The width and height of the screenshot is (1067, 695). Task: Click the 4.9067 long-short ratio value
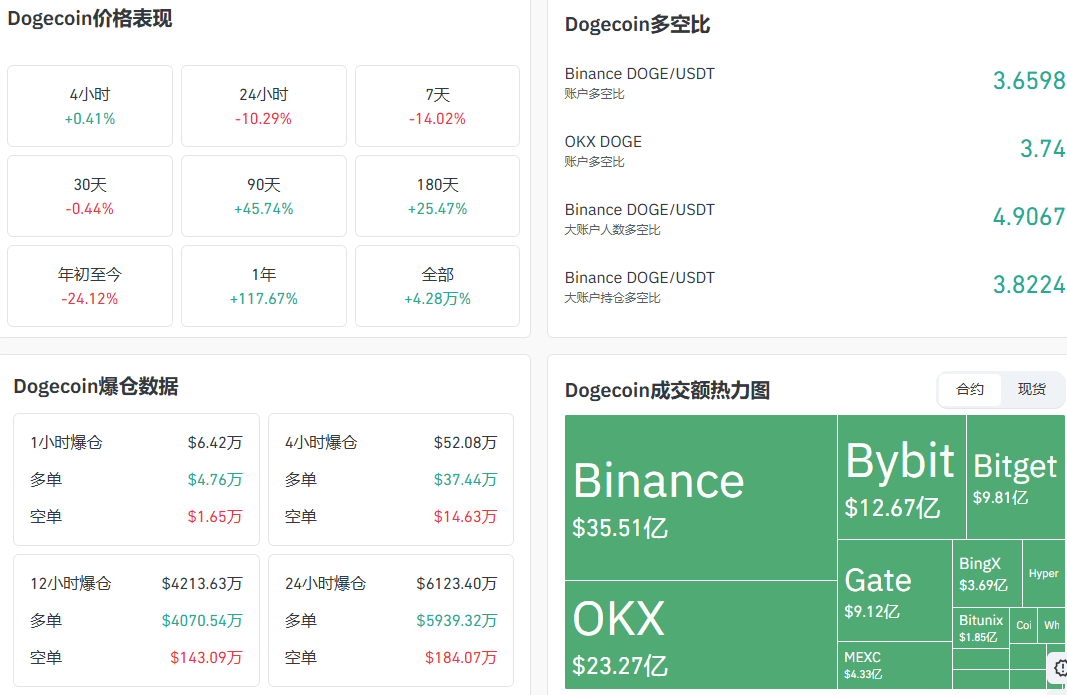point(1029,216)
